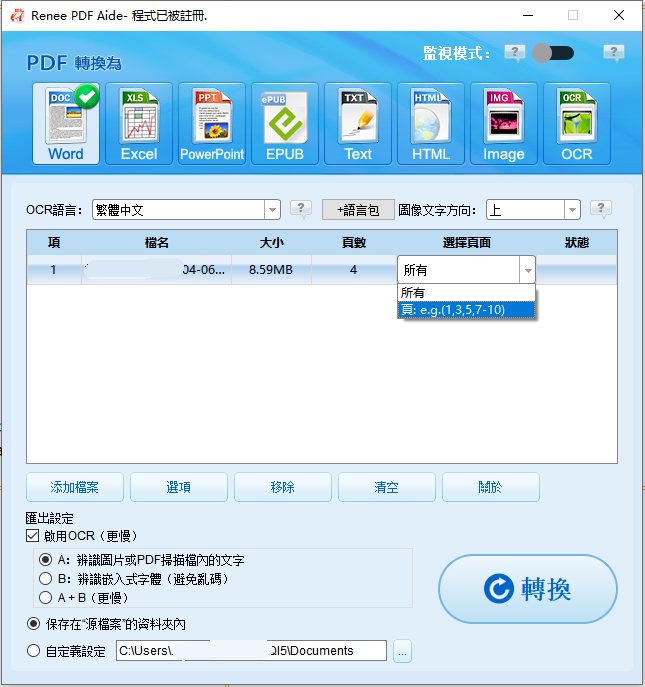Viewport: 645px width, 687px height.
Task: Select OCR conversion format
Action: pos(577,124)
